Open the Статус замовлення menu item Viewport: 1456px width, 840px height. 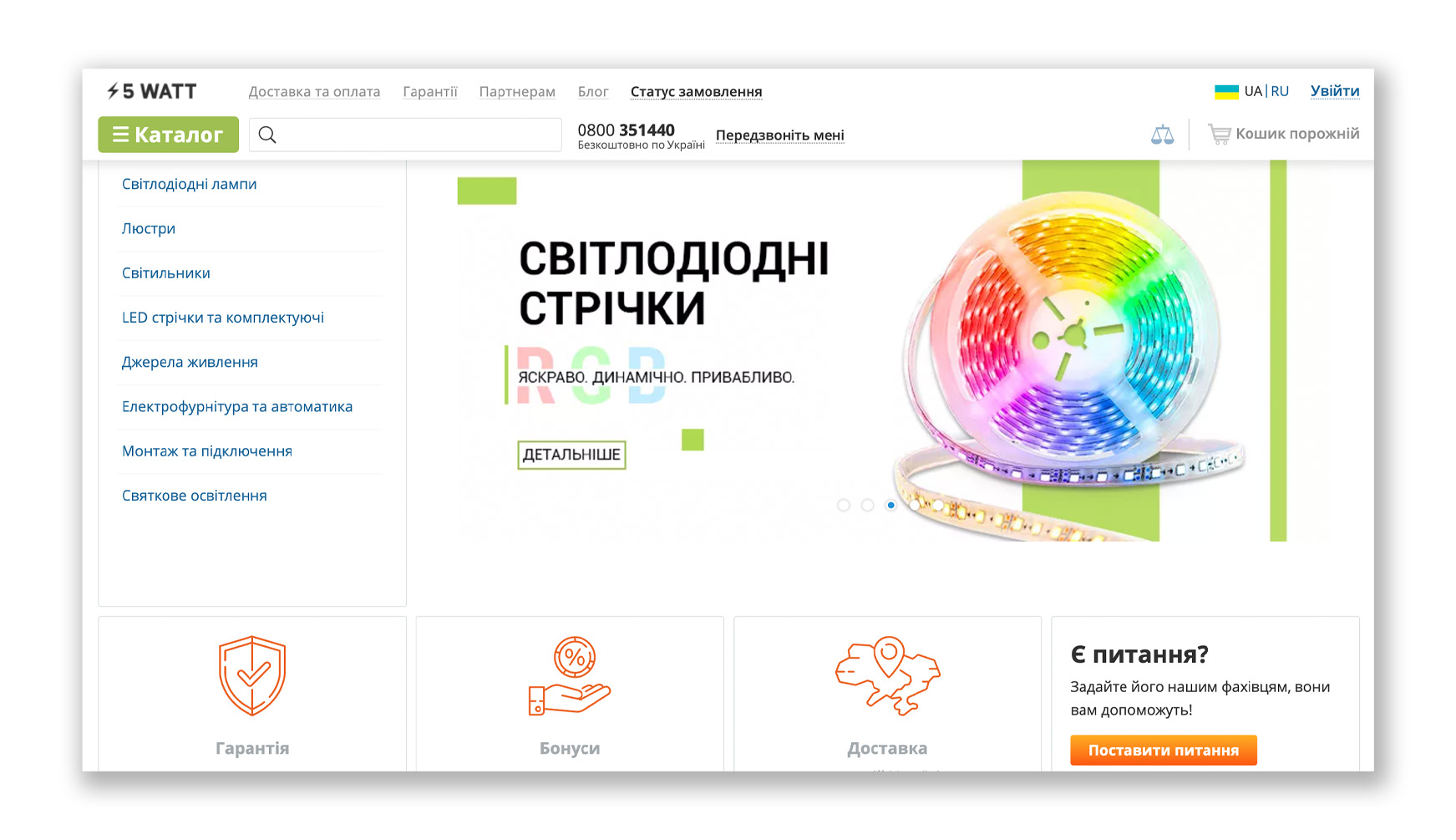click(696, 92)
